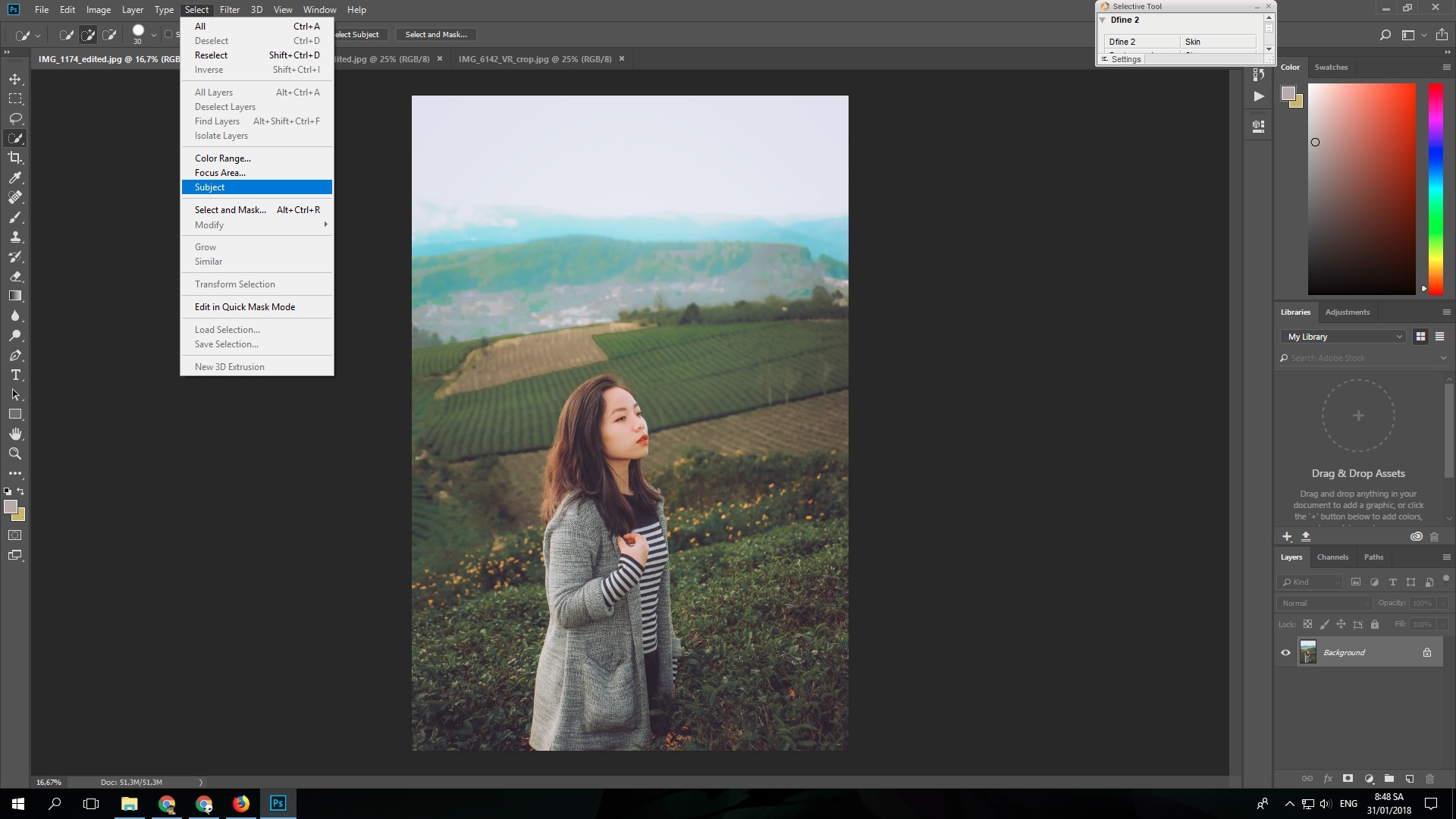The height and width of the screenshot is (819, 1456).
Task: Hide the Background layer
Action: click(x=1286, y=652)
